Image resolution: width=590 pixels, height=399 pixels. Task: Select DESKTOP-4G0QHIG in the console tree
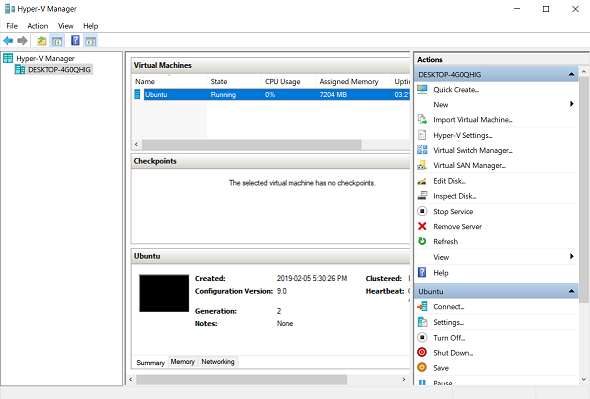pyautogui.click(x=59, y=70)
